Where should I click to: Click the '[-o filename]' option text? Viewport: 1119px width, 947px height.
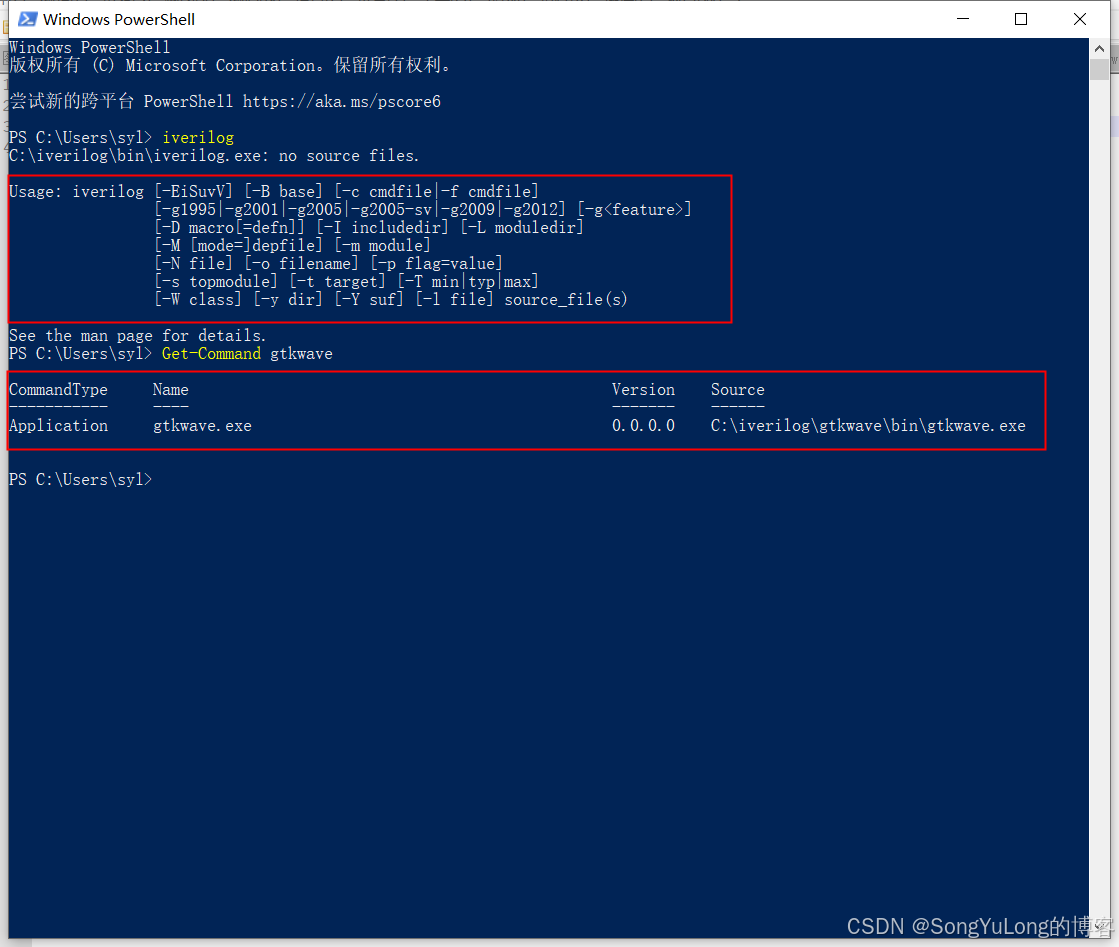(x=301, y=263)
